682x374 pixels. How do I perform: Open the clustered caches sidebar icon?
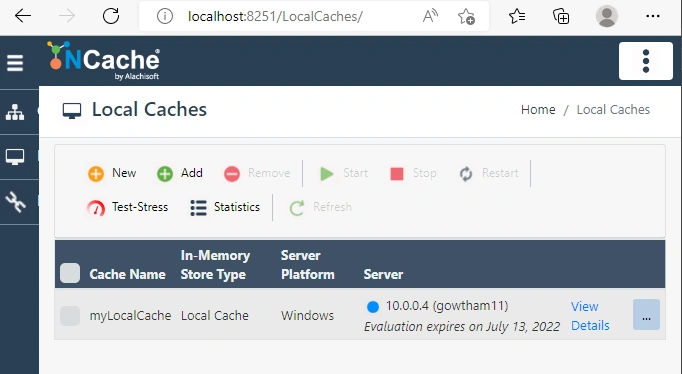15,113
